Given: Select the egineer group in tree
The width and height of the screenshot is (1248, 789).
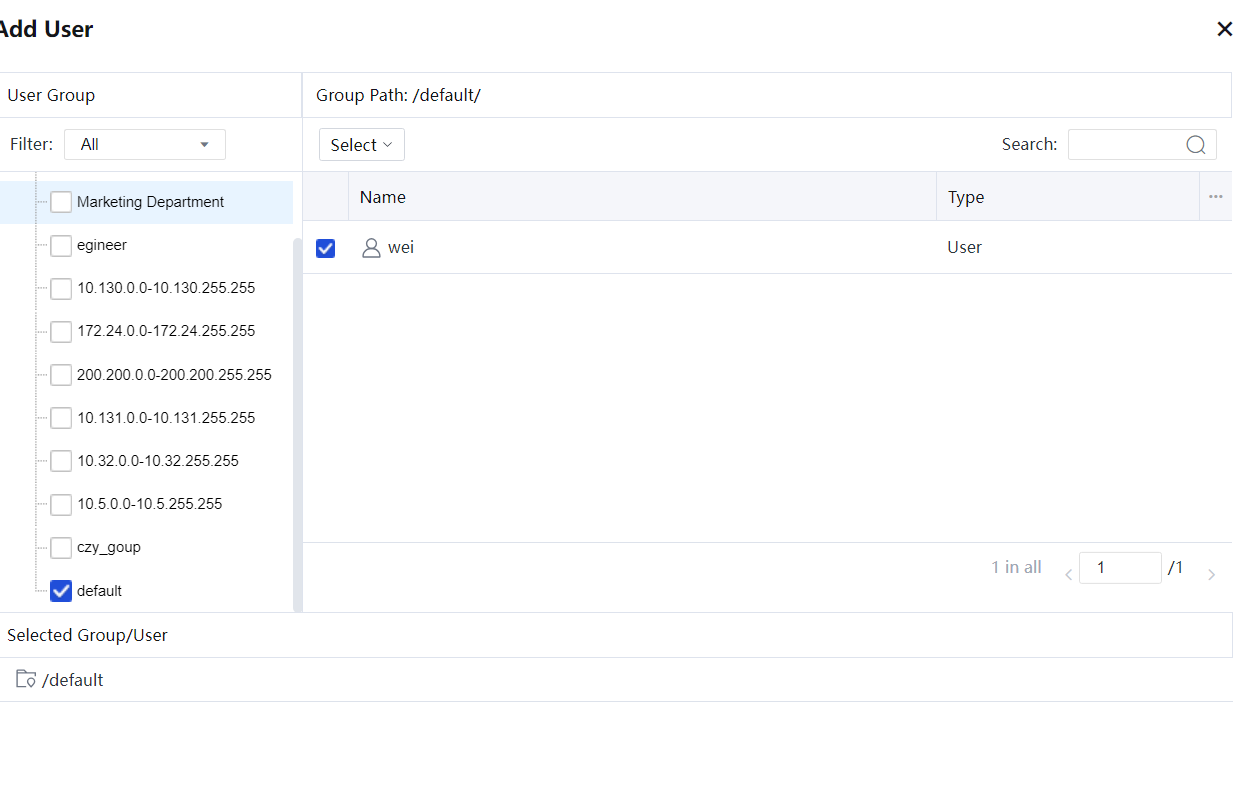Looking at the screenshot, I should click(102, 245).
